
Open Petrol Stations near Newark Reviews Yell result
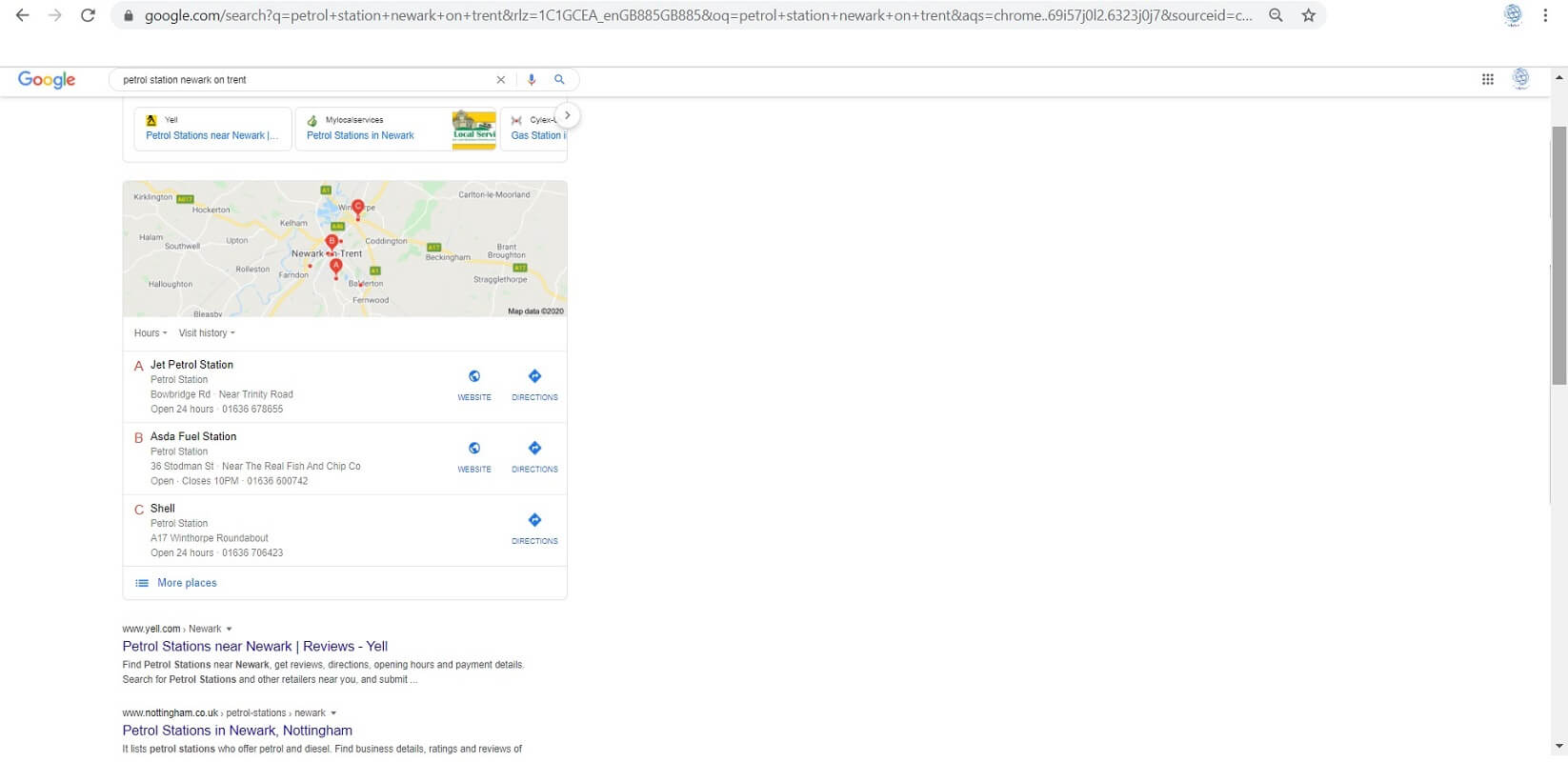[255, 647]
